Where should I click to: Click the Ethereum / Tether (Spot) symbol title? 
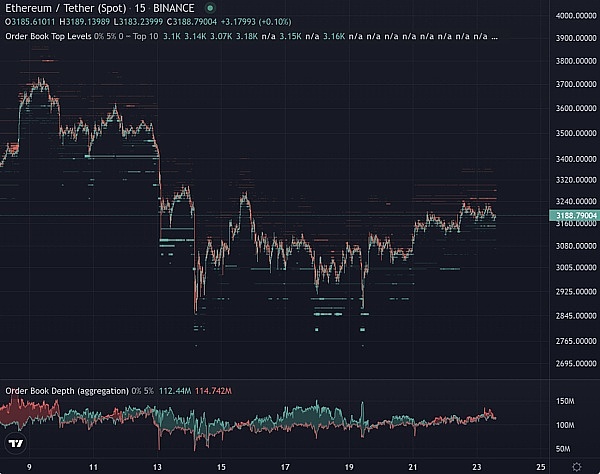[x=55, y=8]
